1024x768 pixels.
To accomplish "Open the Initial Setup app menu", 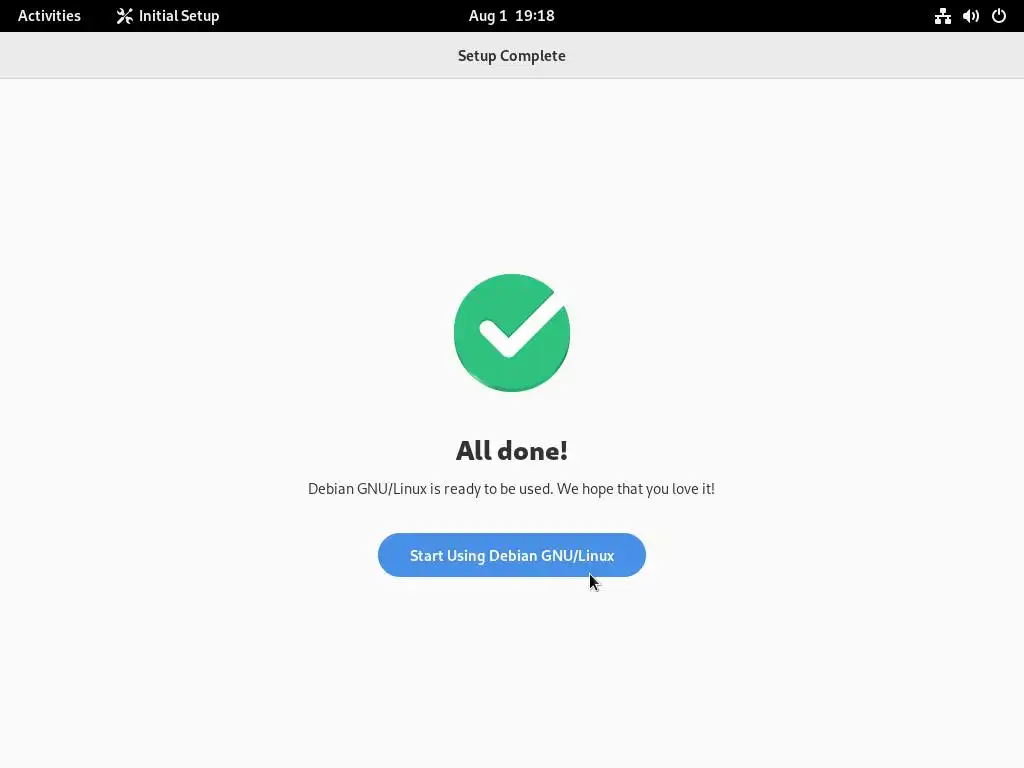I will [x=168, y=16].
